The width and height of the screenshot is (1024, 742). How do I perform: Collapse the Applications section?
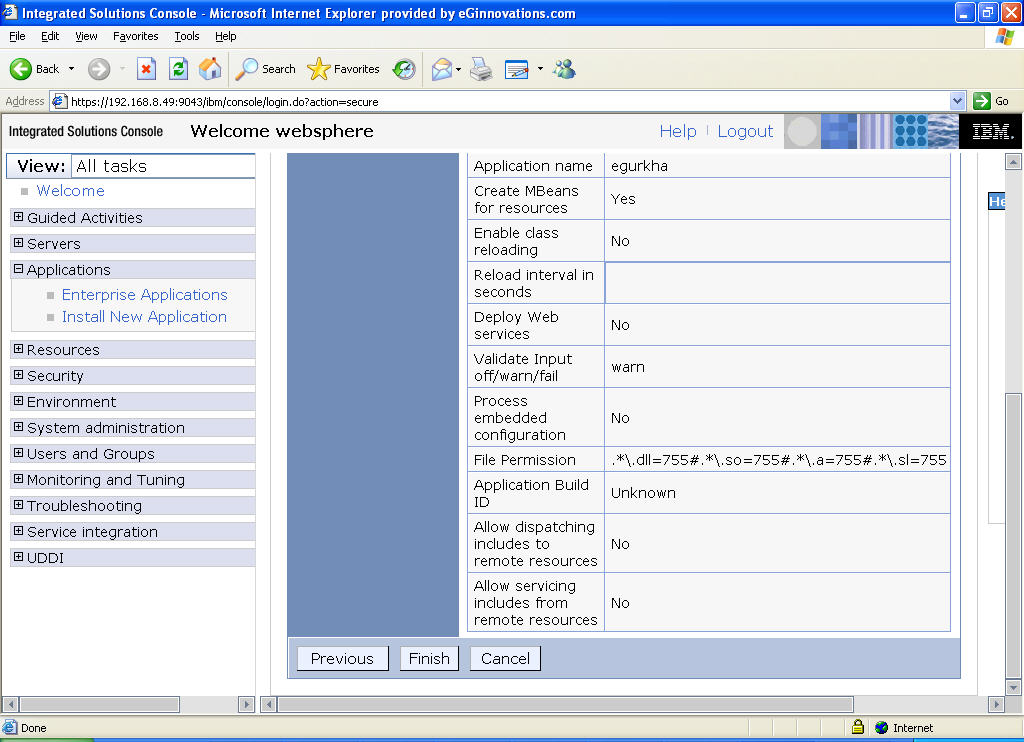coord(18,269)
